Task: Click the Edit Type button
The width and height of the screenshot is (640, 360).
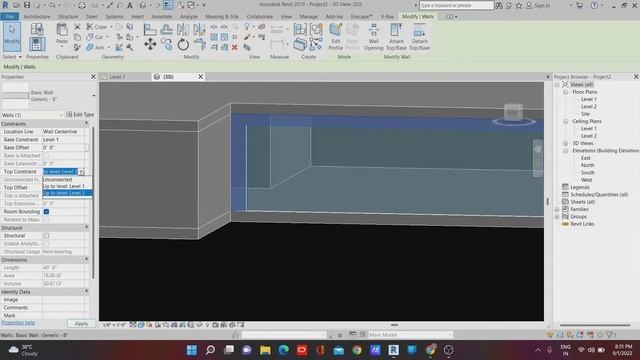Action: [x=80, y=115]
